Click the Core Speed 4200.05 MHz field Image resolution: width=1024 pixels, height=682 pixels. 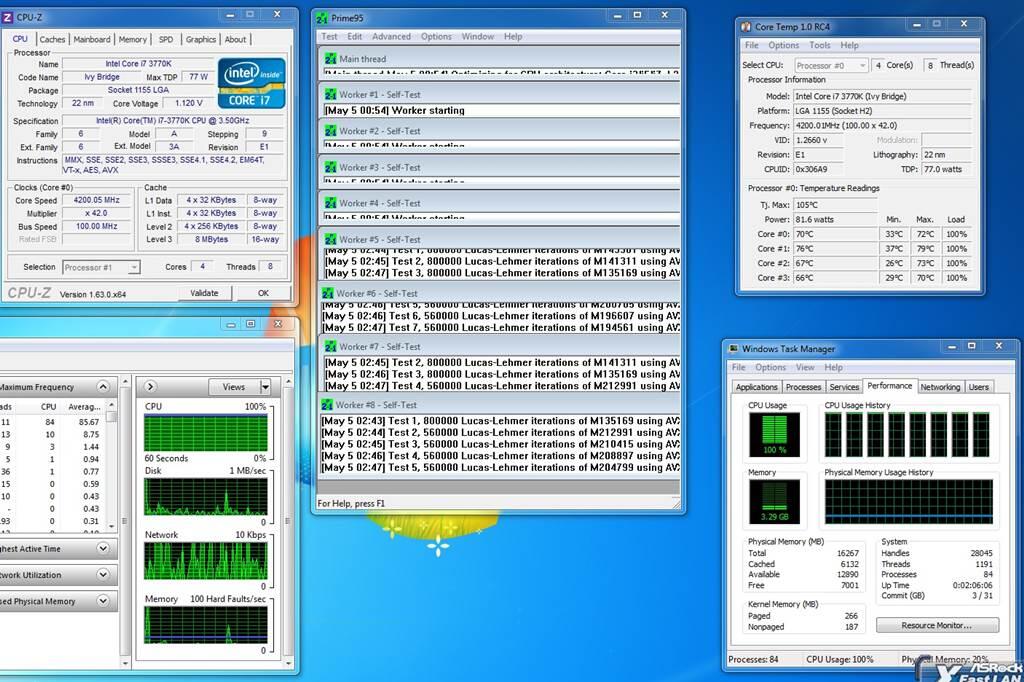[97, 201]
